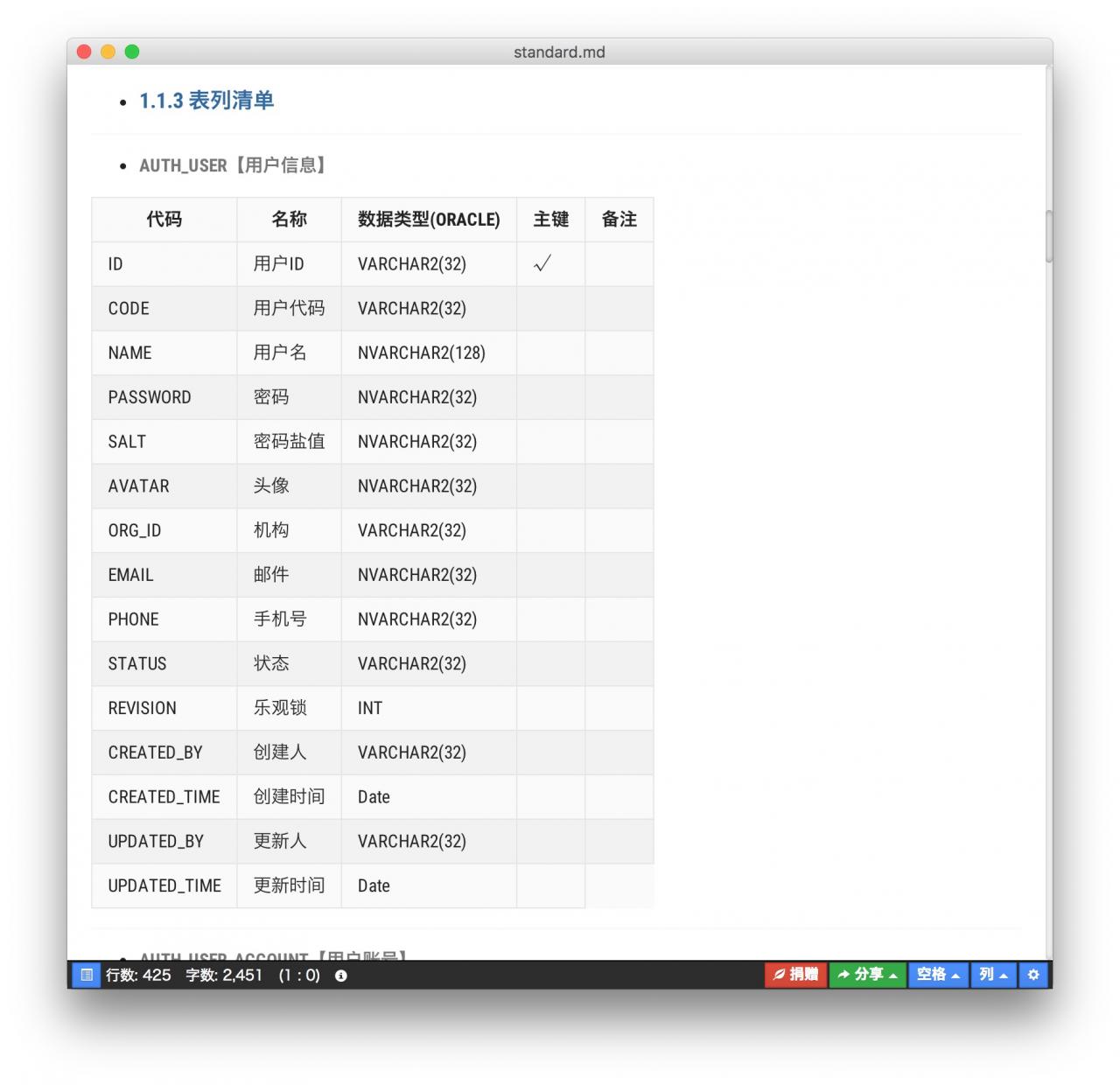Click the 行数: 425 line count
The image size is (1120, 1085).
(138, 975)
